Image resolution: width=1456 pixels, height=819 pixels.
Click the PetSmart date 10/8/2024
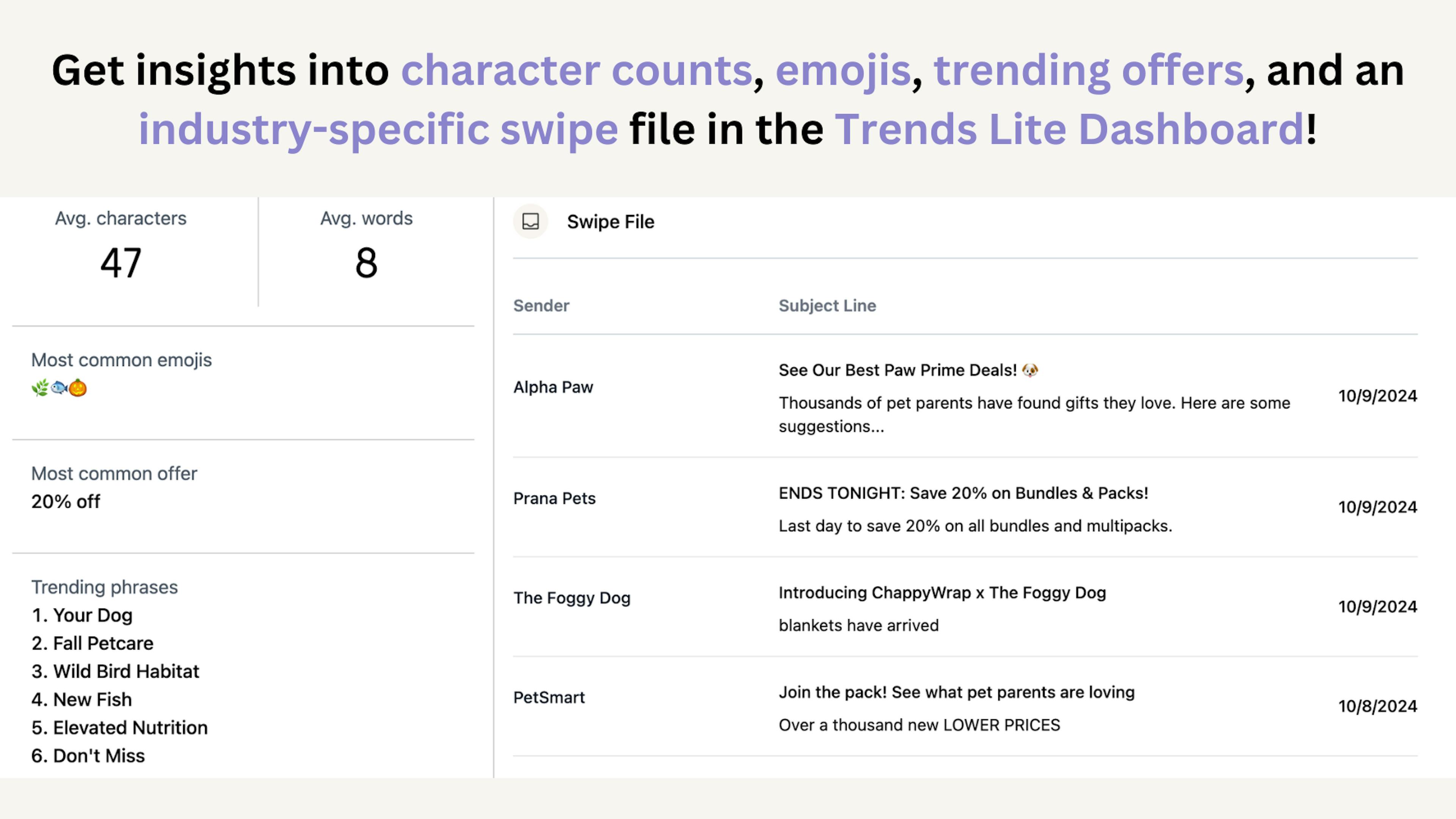[1378, 706]
